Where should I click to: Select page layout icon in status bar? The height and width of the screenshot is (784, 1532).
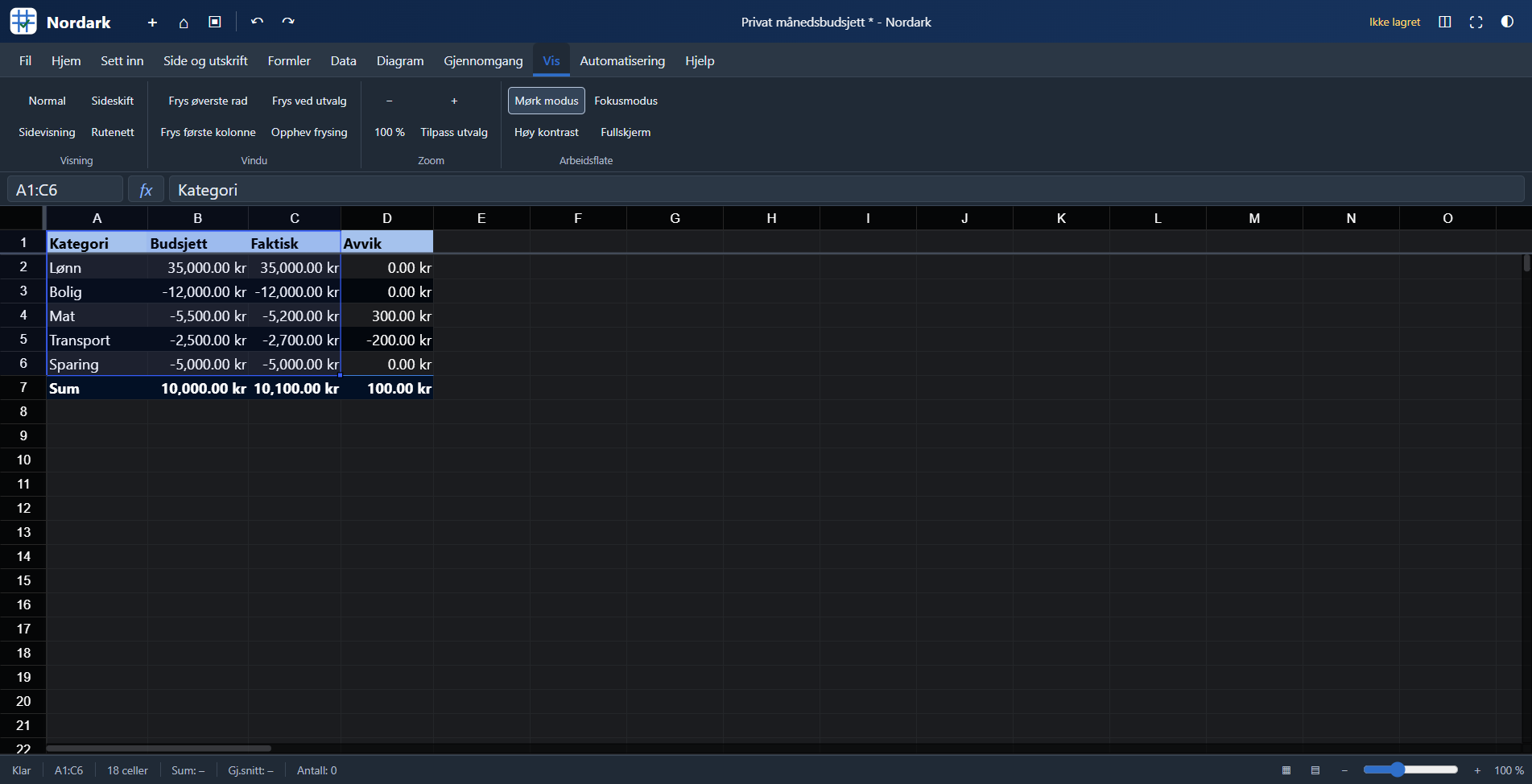(x=1315, y=770)
